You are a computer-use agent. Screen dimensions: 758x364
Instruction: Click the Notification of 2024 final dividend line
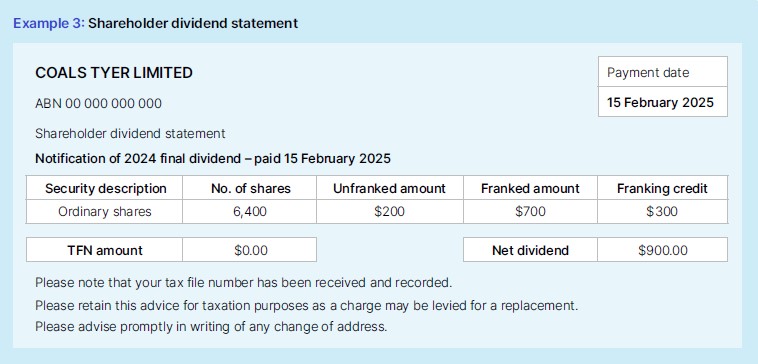coord(213,159)
